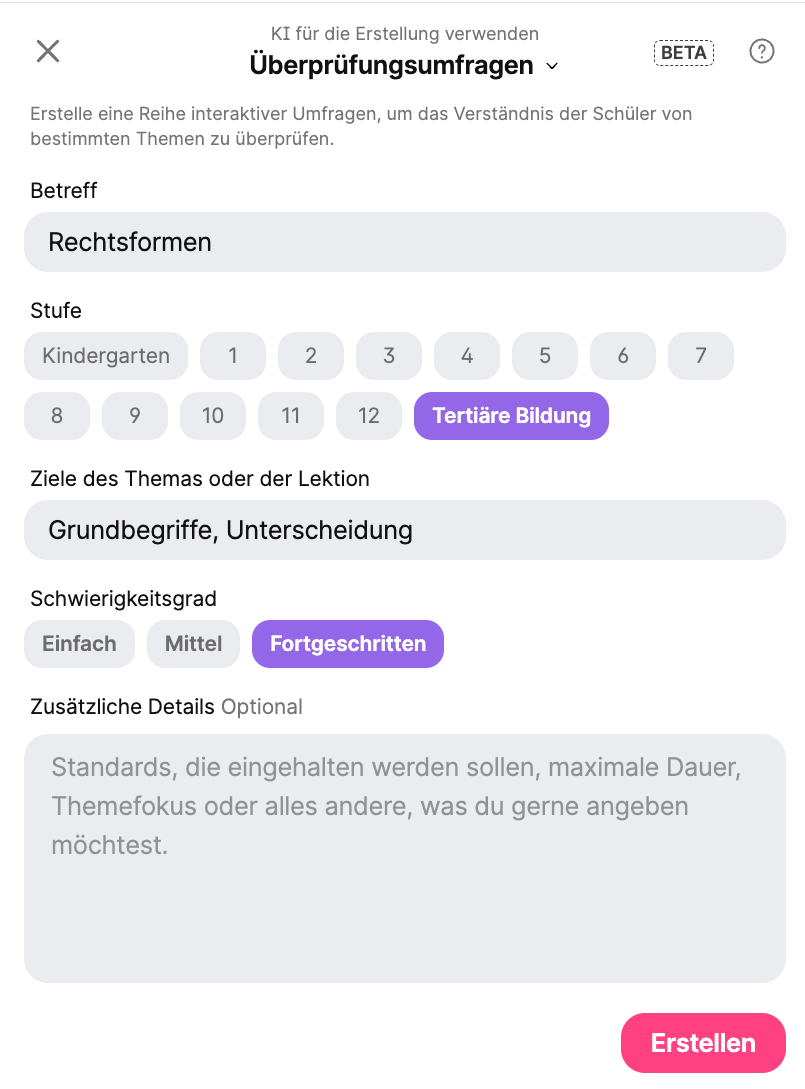Choose grade level 4
Viewport: 805px width, 1089px height.
pyautogui.click(x=467, y=356)
